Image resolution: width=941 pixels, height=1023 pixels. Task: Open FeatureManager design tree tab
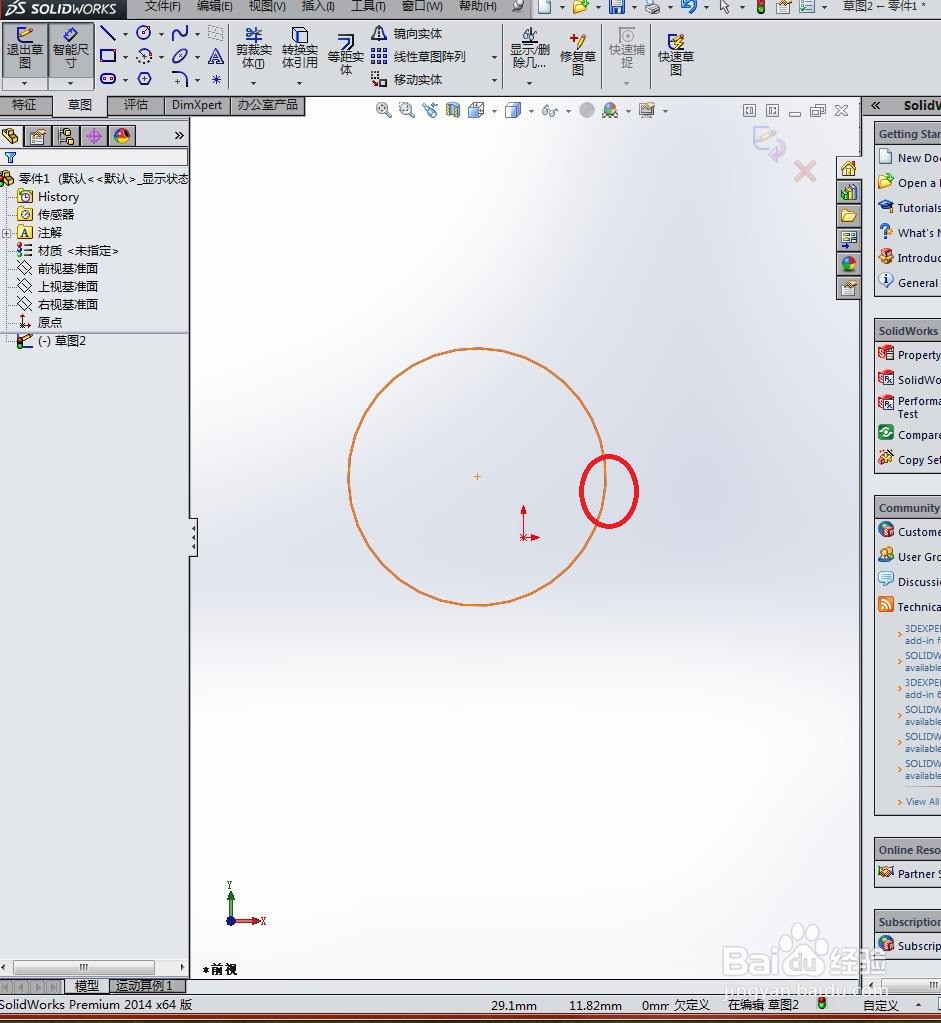[x=10, y=136]
